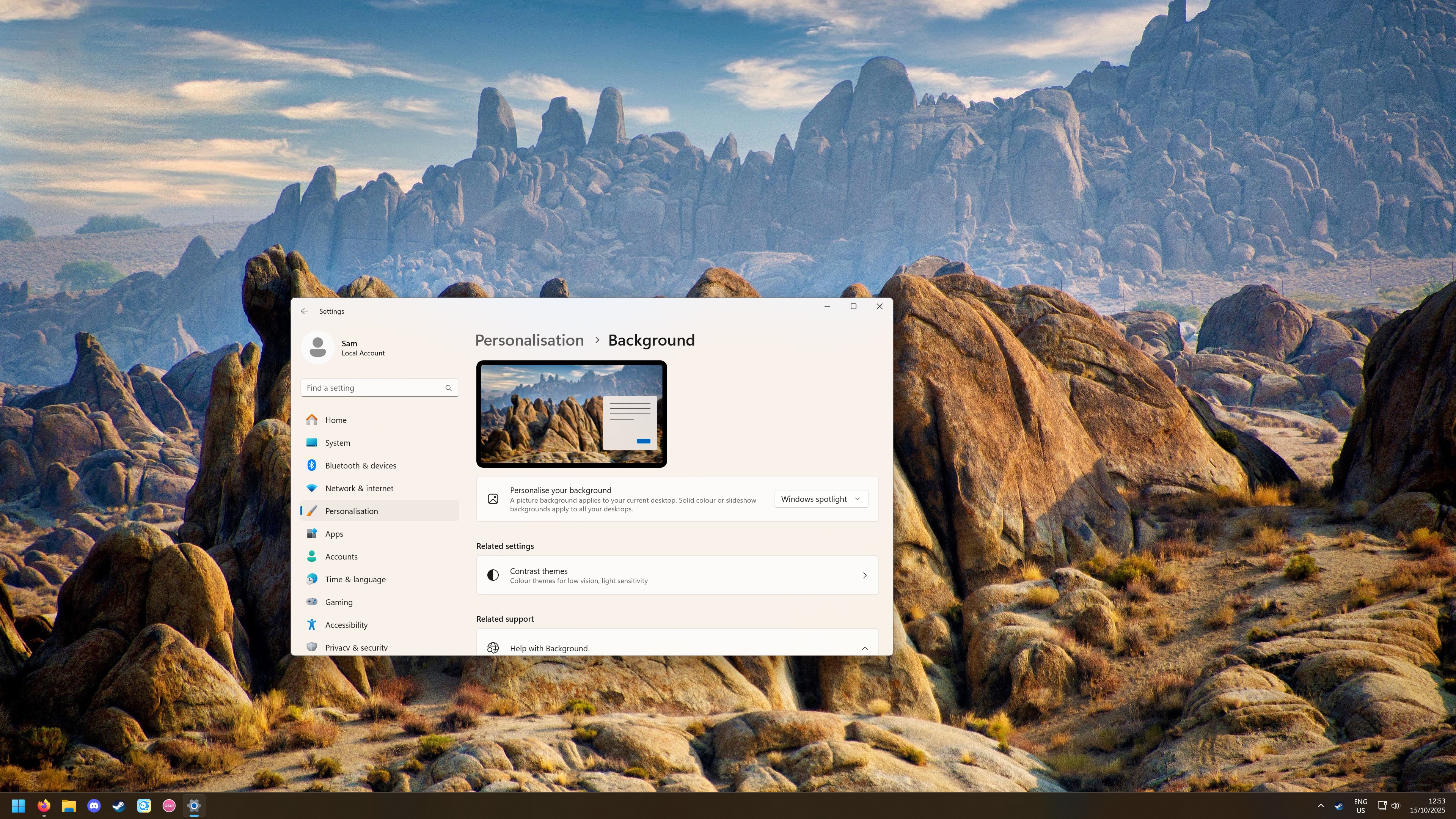The height and width of the screenshot is (819, 1456).
Task: Click the desktop background preview thumbnail
Action: tap(572, 414)
